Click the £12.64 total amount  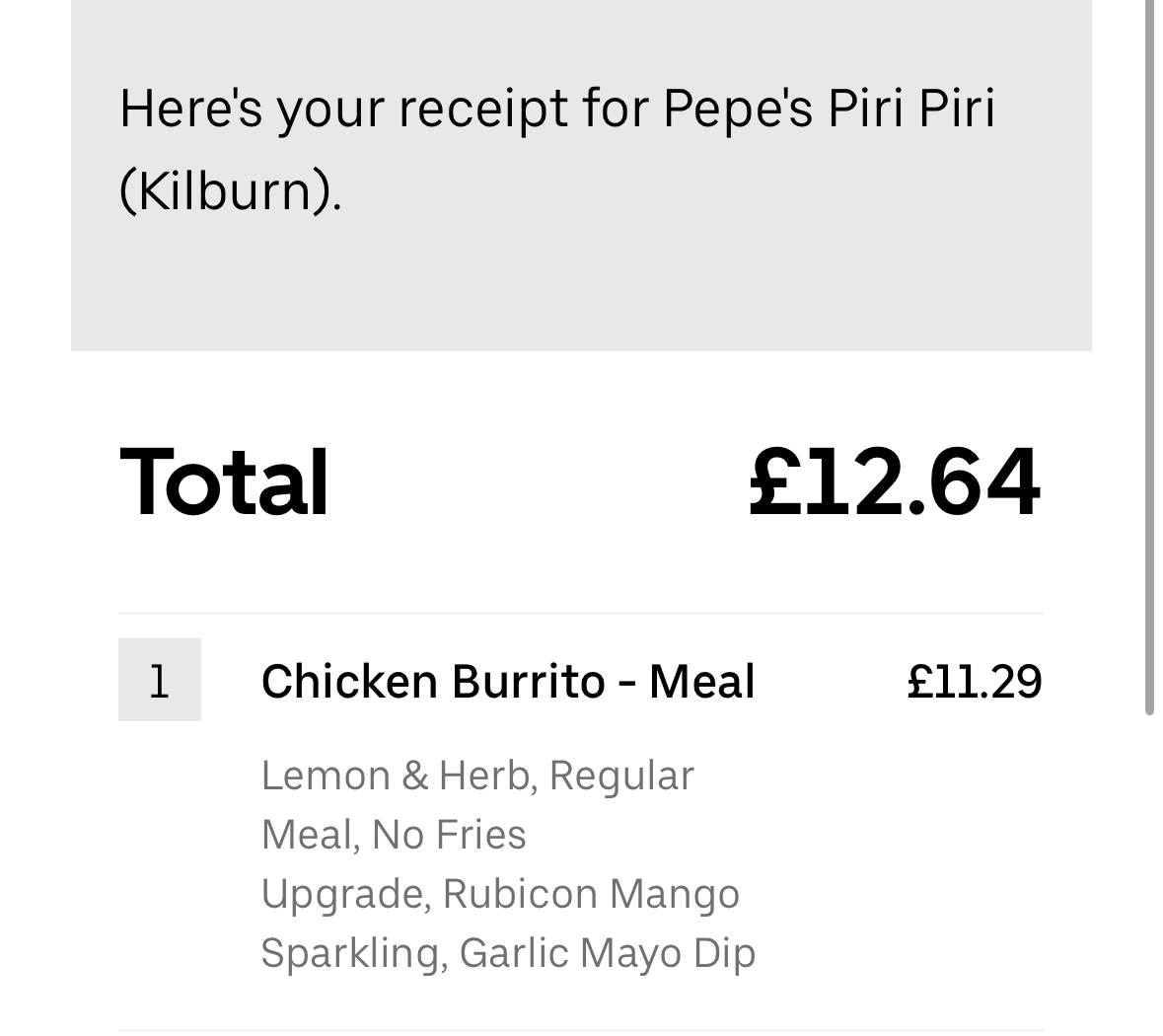[x=894, y=482]
